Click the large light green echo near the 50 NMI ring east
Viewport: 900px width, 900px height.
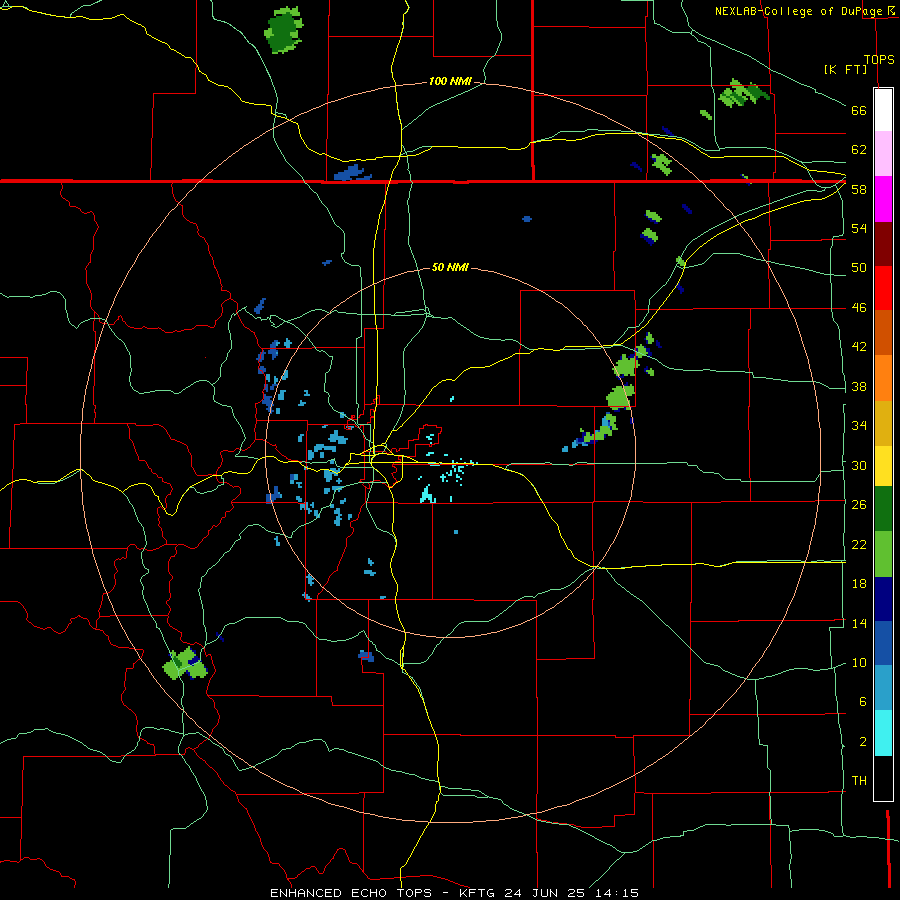pos(620,396)
